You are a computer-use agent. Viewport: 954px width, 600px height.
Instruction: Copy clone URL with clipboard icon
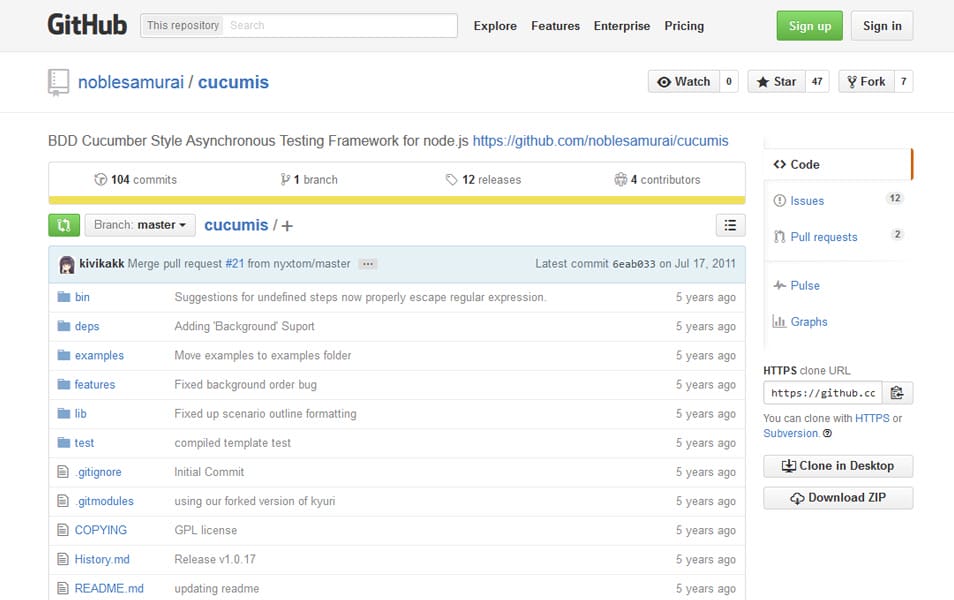pos(897,393)
